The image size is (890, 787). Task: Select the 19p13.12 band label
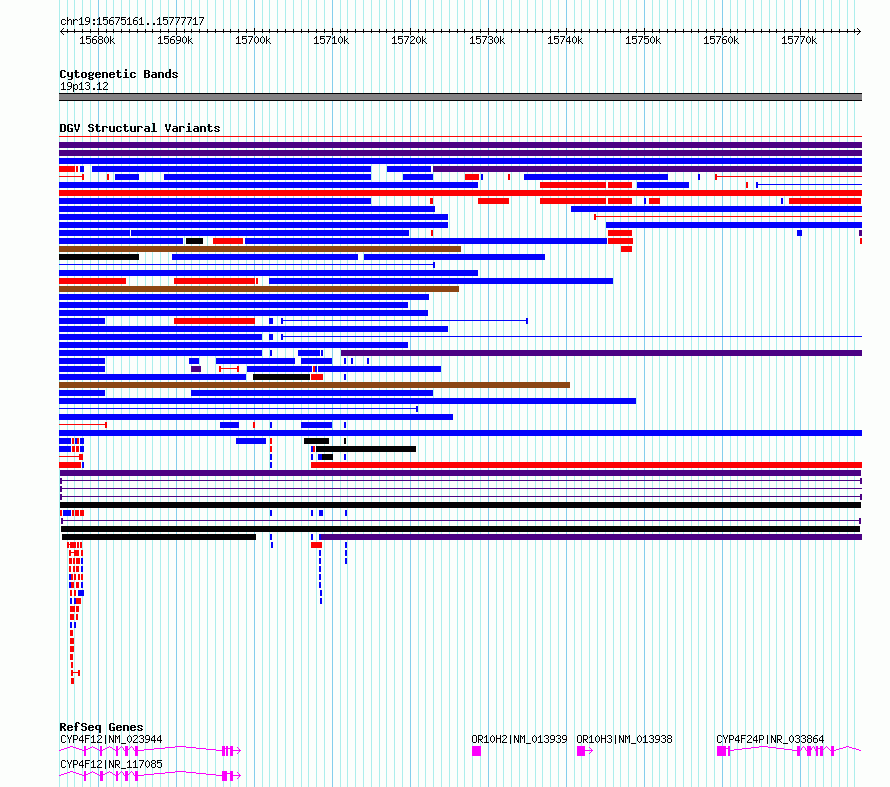click(x=84, y=86)
